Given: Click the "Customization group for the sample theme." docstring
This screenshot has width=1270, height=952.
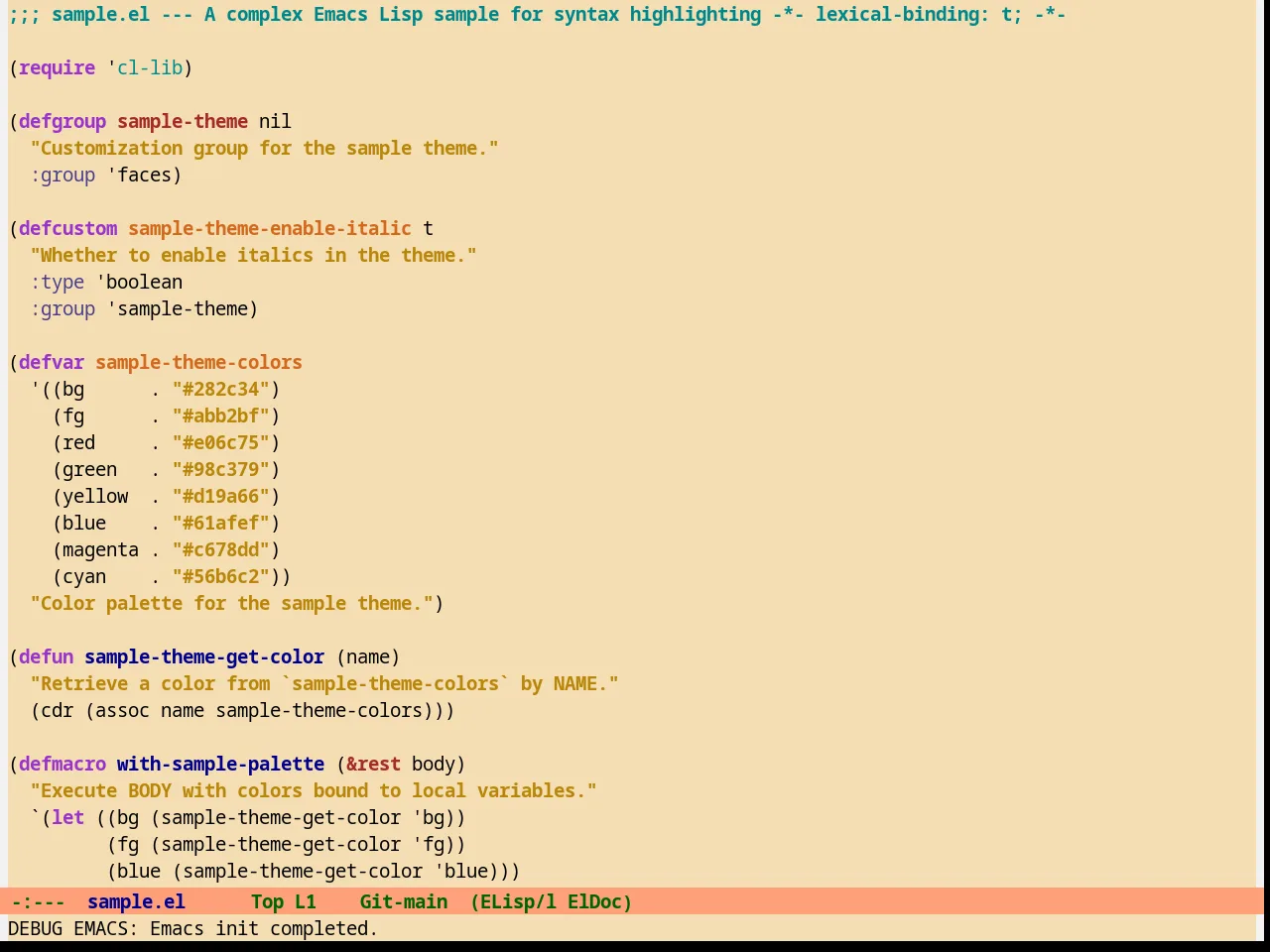Looking at the screenshot, I should tap(264, 148).
